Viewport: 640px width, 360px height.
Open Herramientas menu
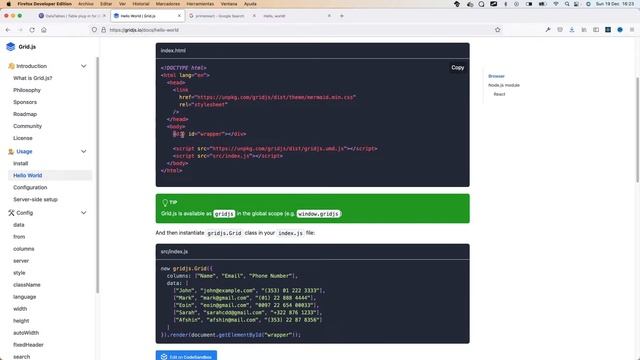click(200, 4)
